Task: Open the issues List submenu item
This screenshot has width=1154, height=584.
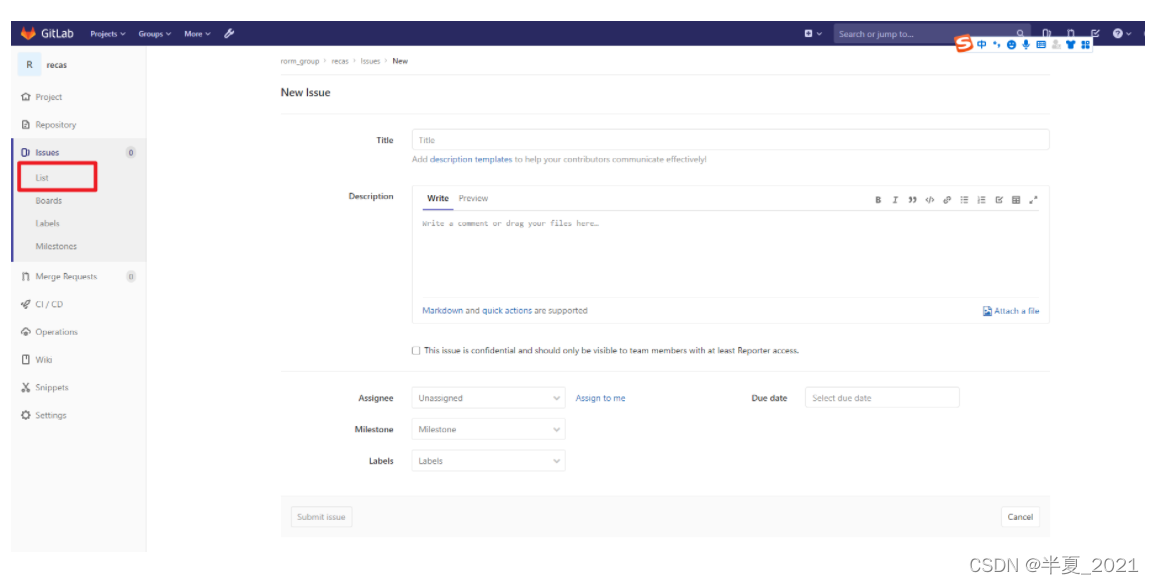Action: coord(42,178)
